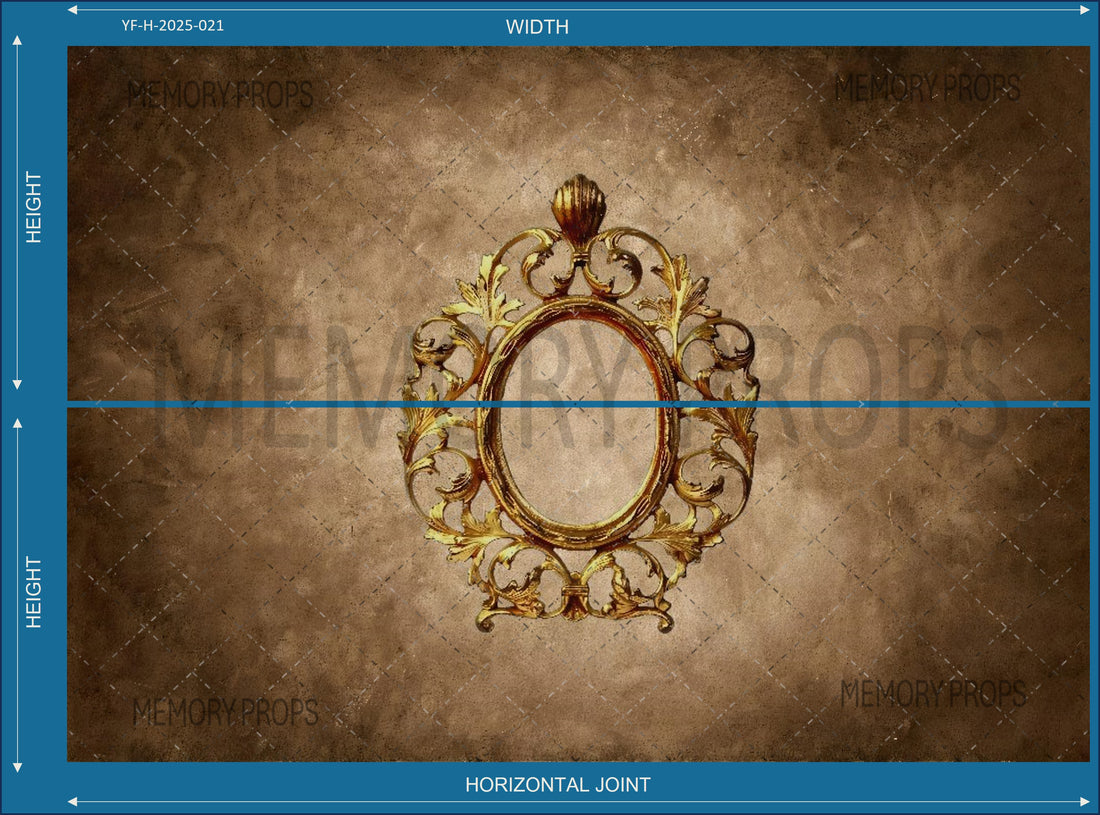Image resolution: width=1100 pixels, height=815 pixels.
Task: Click the upward arrowhead above the lower HEIGHT label
Action: 17,423
